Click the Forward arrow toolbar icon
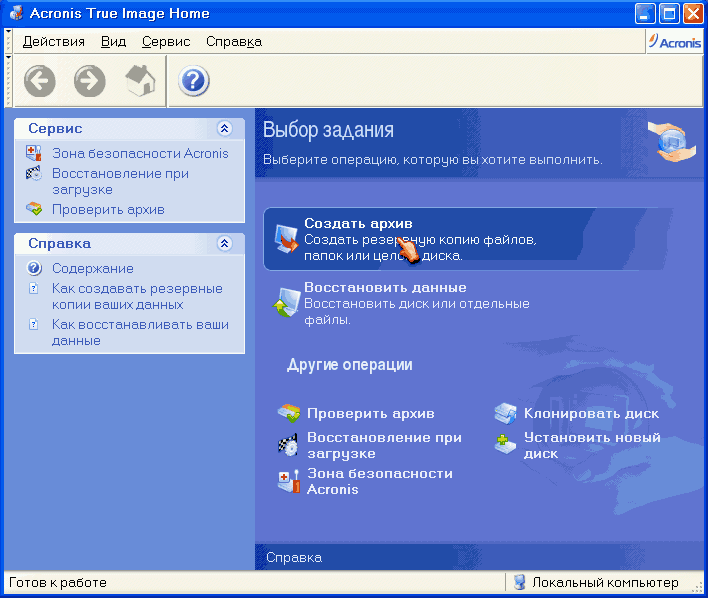The image size is (708, 598). tap(90, 80)
